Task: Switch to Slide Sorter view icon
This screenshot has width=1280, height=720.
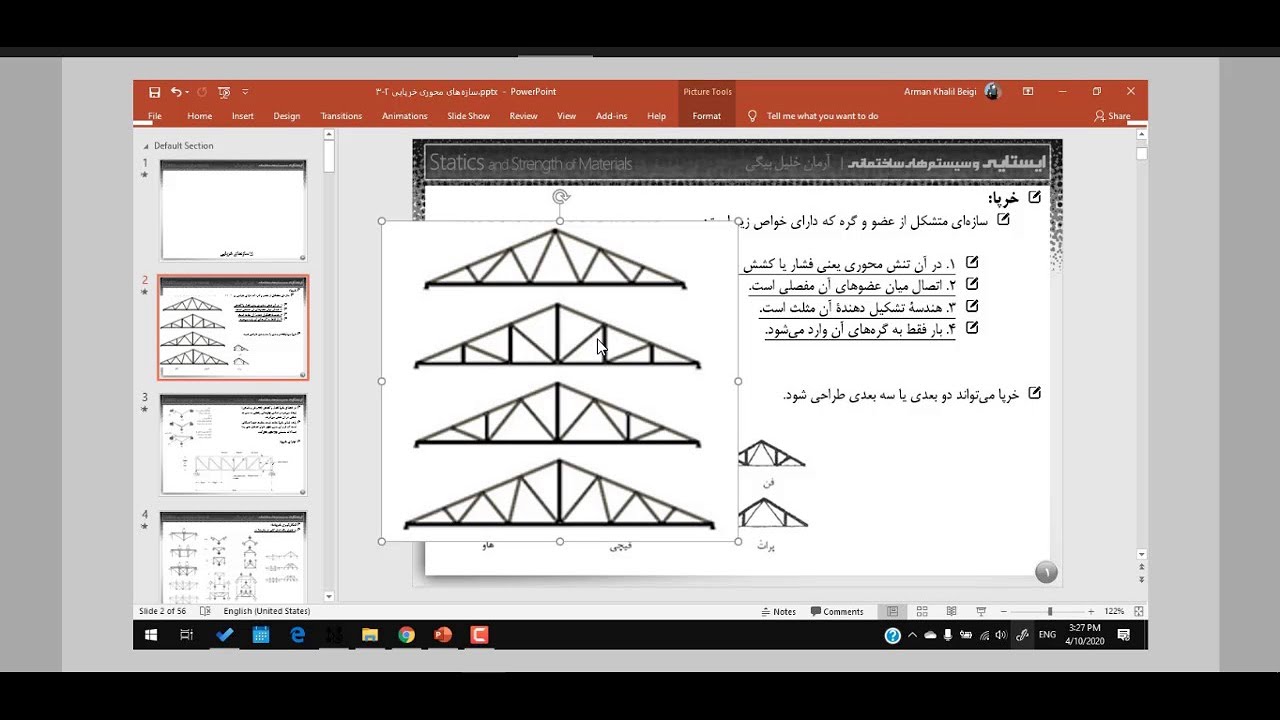Action: tap(922, 611)
